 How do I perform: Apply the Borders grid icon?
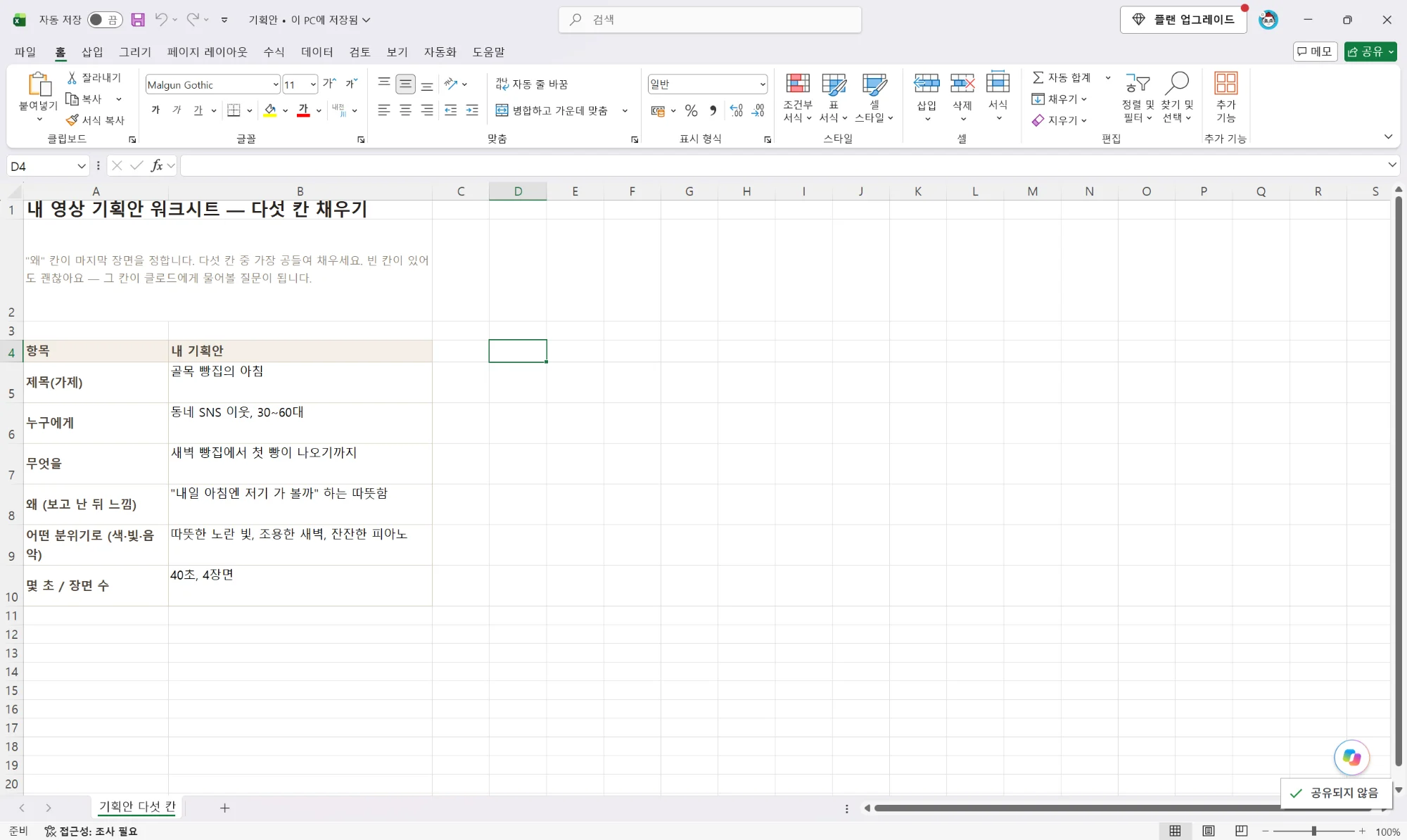click(x=234, y=110)
